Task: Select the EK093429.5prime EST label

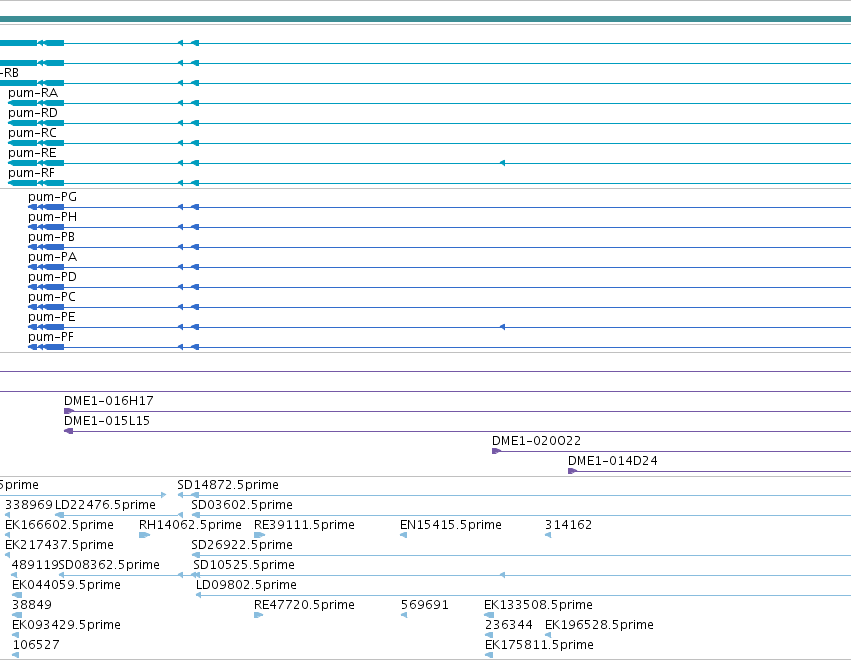Action: tap(66, 625)
